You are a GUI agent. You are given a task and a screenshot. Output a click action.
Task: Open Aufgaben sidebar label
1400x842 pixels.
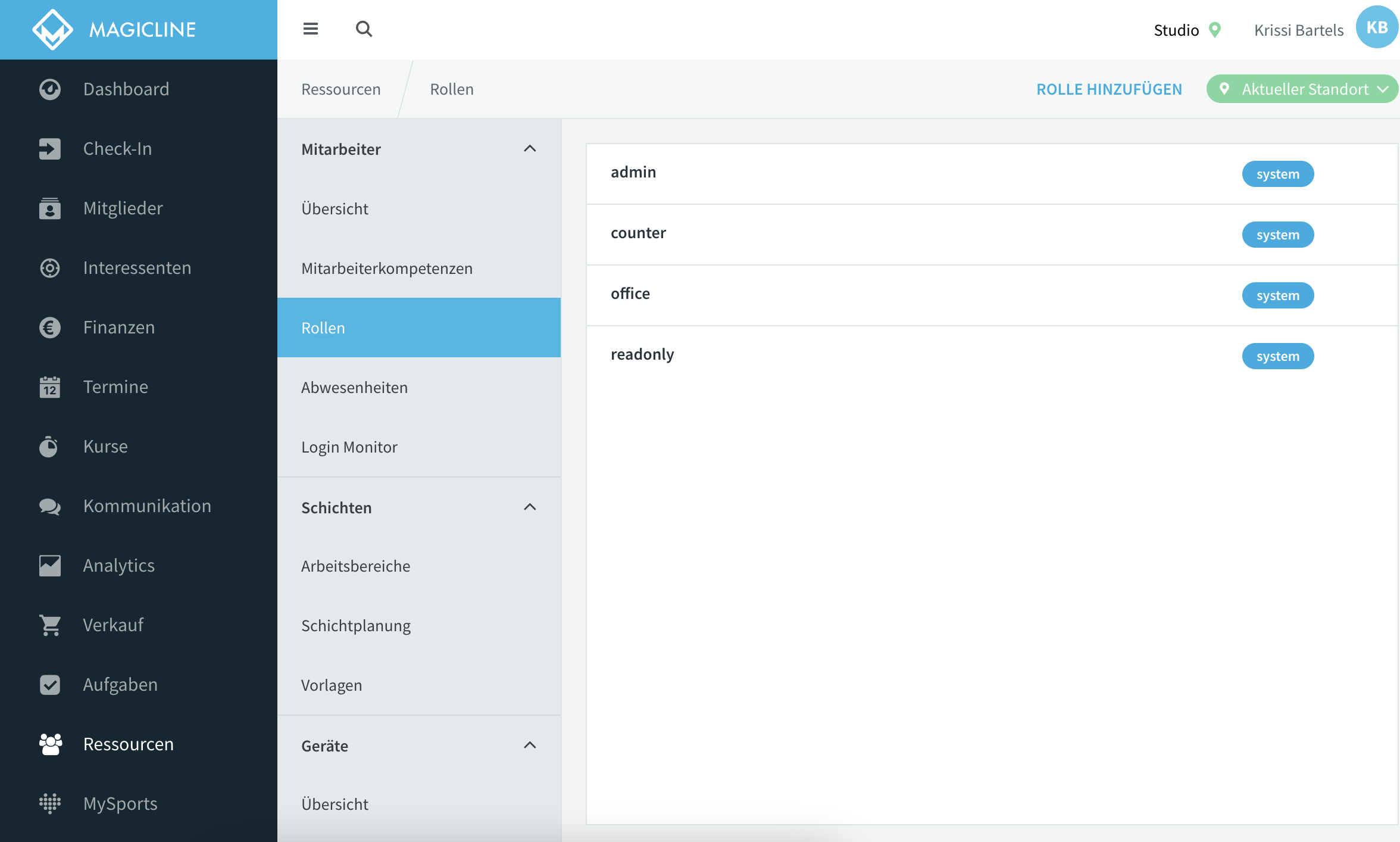(x=120, y=685)
